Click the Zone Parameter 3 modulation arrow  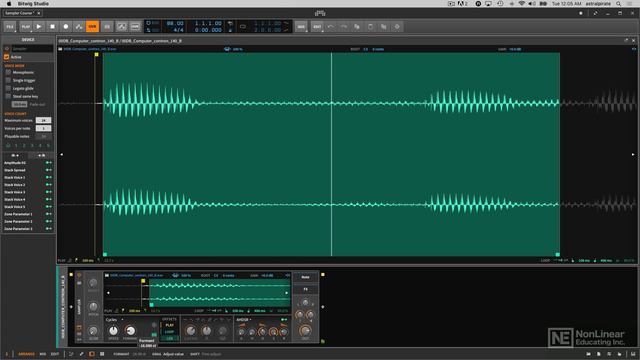[x=49, y=229]
